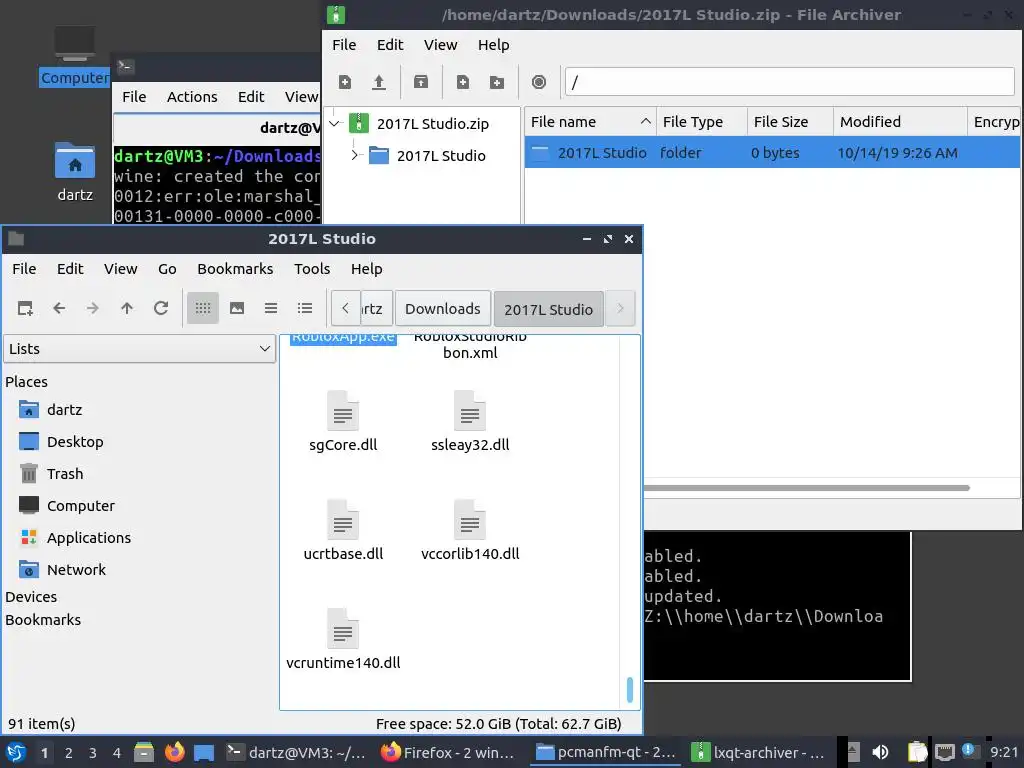Screen dimensions: 1024x768
Task: Select 2017L Studio.zip in archiver tree
Action: point(432,123)
